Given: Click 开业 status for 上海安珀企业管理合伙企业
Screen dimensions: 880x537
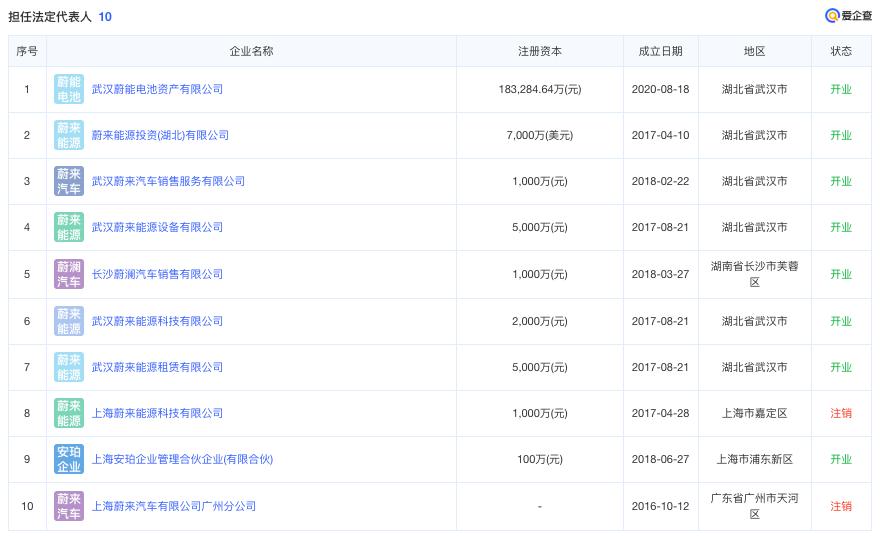Looking at the screenshot, I should pos(841,459).
